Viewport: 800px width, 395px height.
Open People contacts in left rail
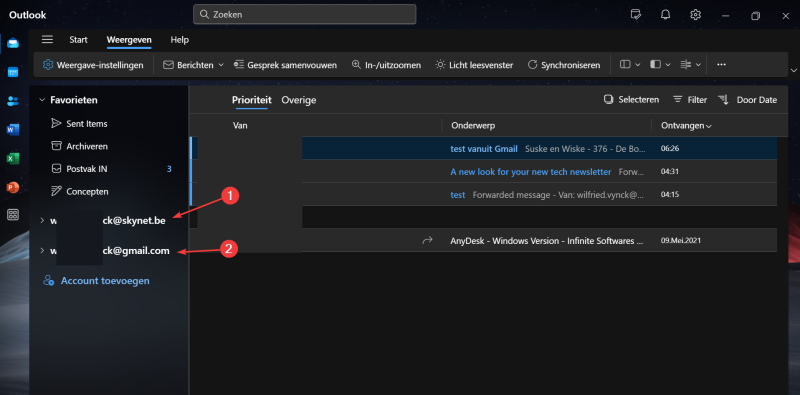pyautogui.click(x=13, y=101)
